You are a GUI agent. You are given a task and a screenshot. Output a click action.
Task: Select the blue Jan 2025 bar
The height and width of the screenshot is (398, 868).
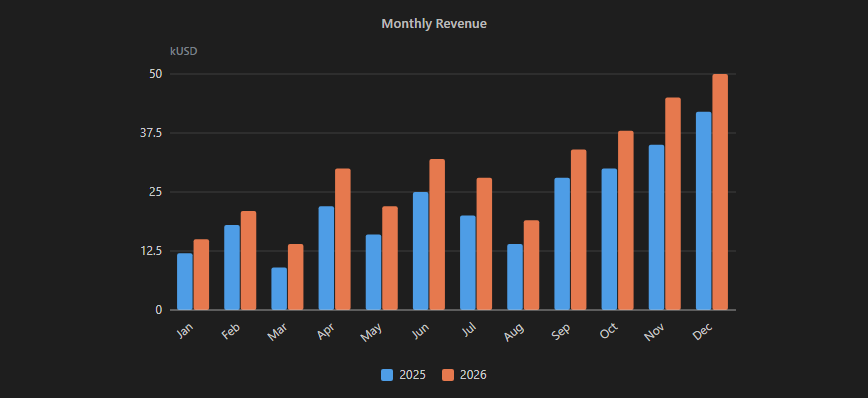(185, 282)
